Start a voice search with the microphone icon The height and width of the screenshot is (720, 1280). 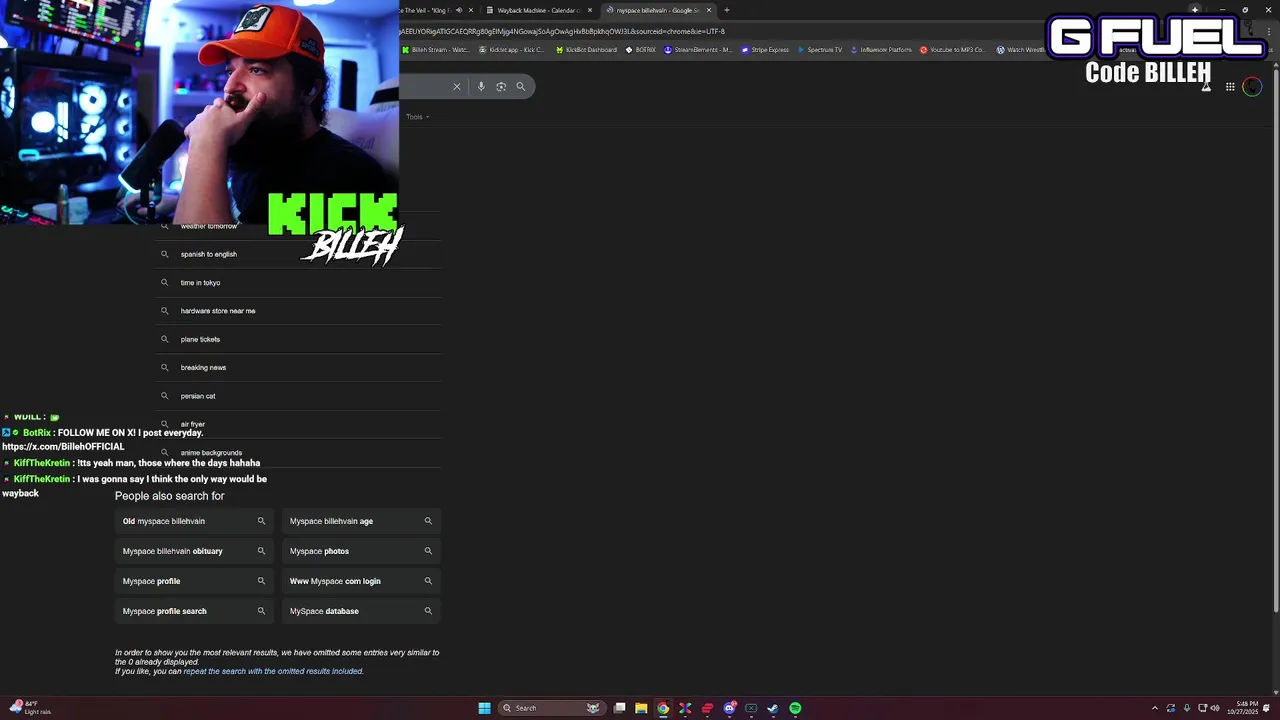tap(481, 86)
